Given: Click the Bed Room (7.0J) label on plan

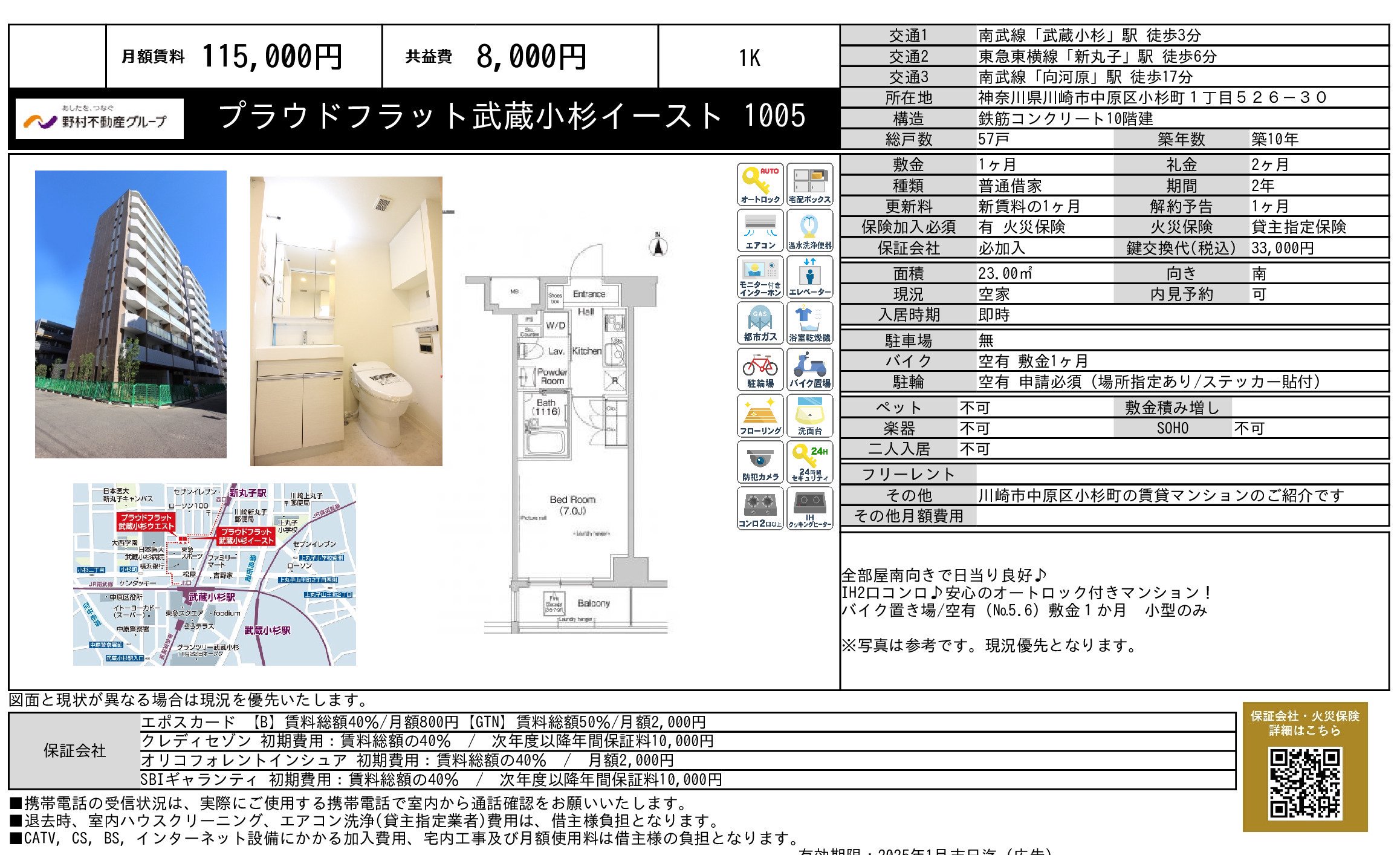Looking at the screenshot, I should coord(572,505).
